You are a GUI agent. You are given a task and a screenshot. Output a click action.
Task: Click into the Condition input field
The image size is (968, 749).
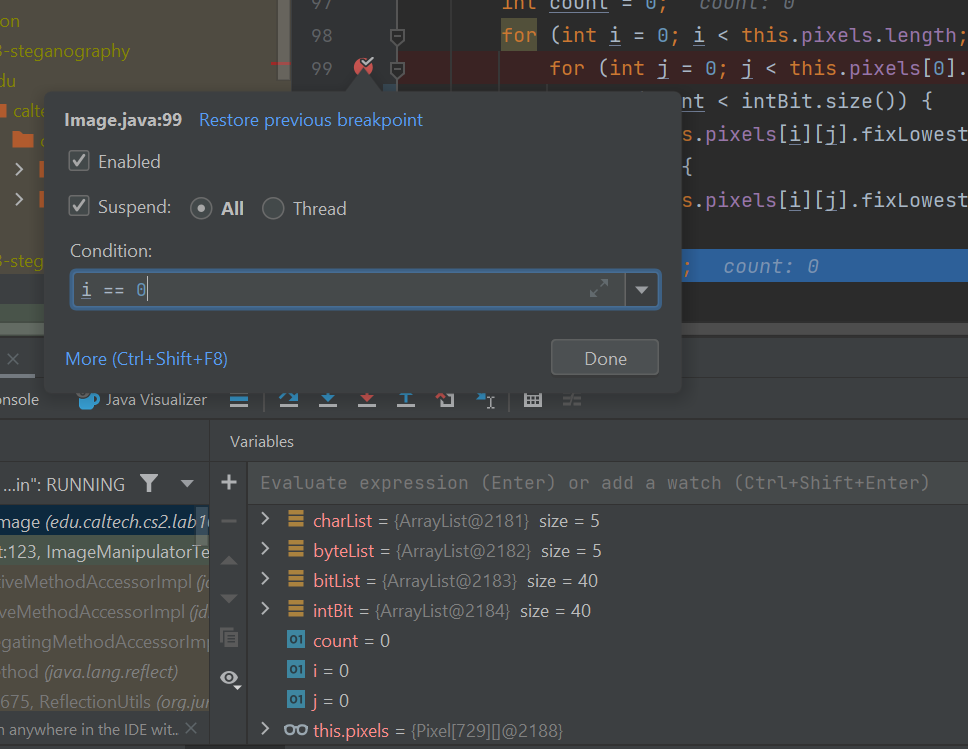[348, 290]
